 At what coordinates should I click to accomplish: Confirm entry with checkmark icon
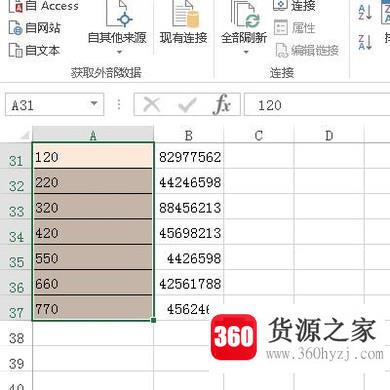click(x=186, y=105)
